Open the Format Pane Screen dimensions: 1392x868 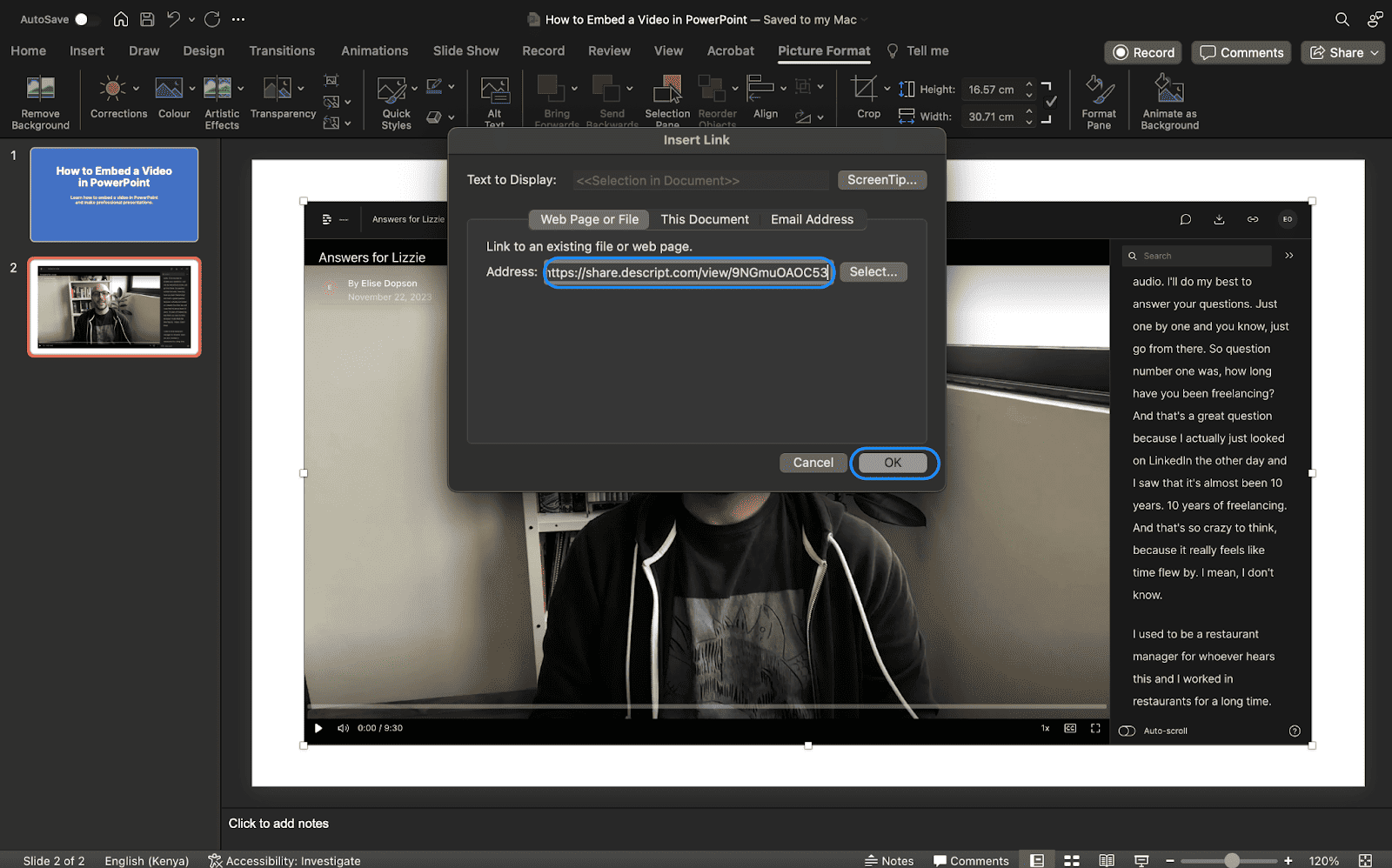coord(1099,102)
